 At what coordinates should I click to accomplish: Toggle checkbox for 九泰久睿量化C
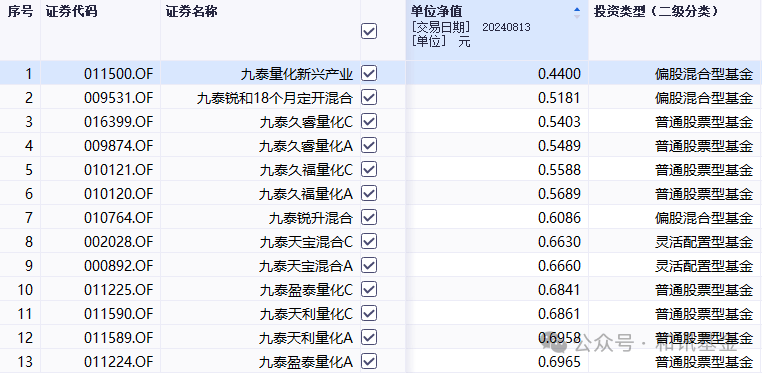tap(369, 122)
